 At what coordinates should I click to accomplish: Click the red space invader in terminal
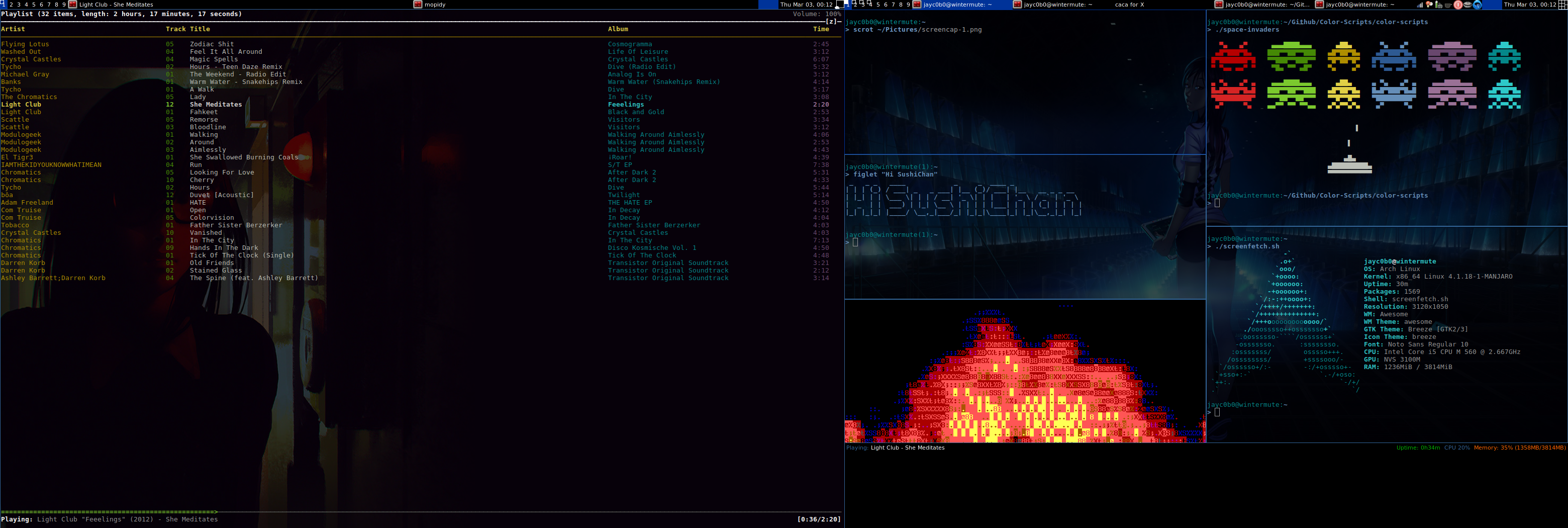pos(1233,56)
